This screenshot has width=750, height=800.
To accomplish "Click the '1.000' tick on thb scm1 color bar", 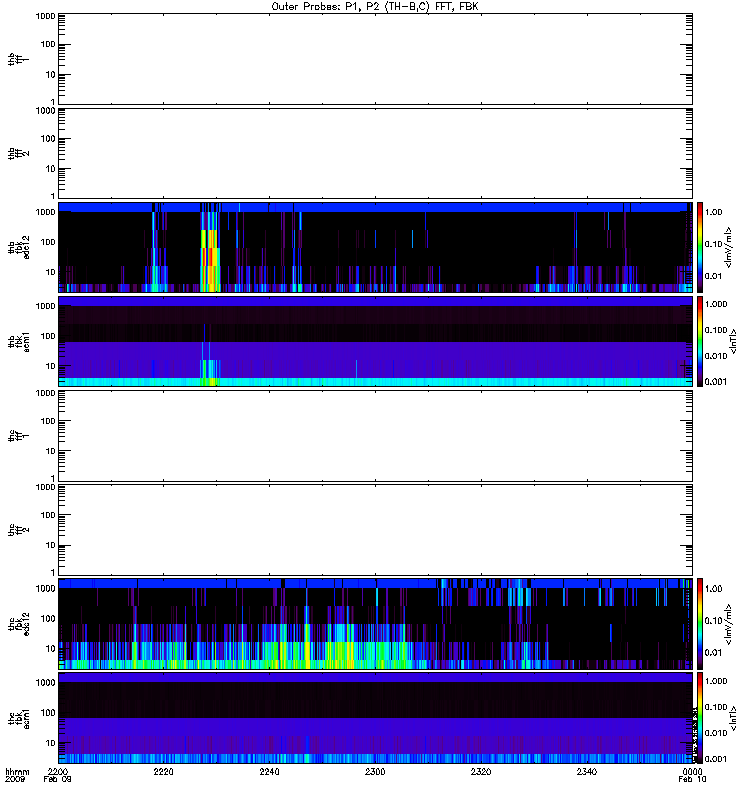I will tap(716, 304).
